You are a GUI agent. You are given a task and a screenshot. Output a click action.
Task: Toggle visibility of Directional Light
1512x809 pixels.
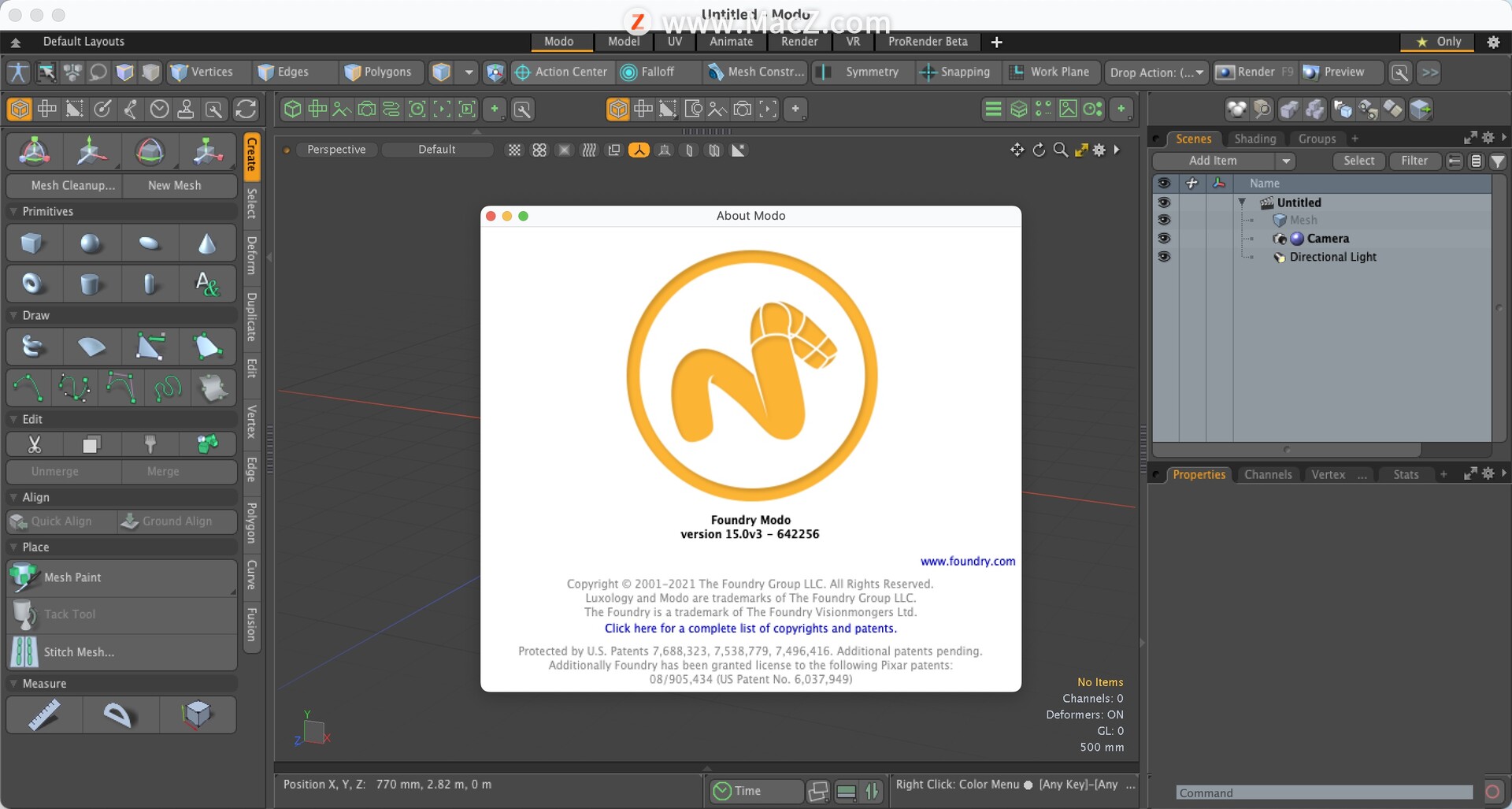[1164, 257]
